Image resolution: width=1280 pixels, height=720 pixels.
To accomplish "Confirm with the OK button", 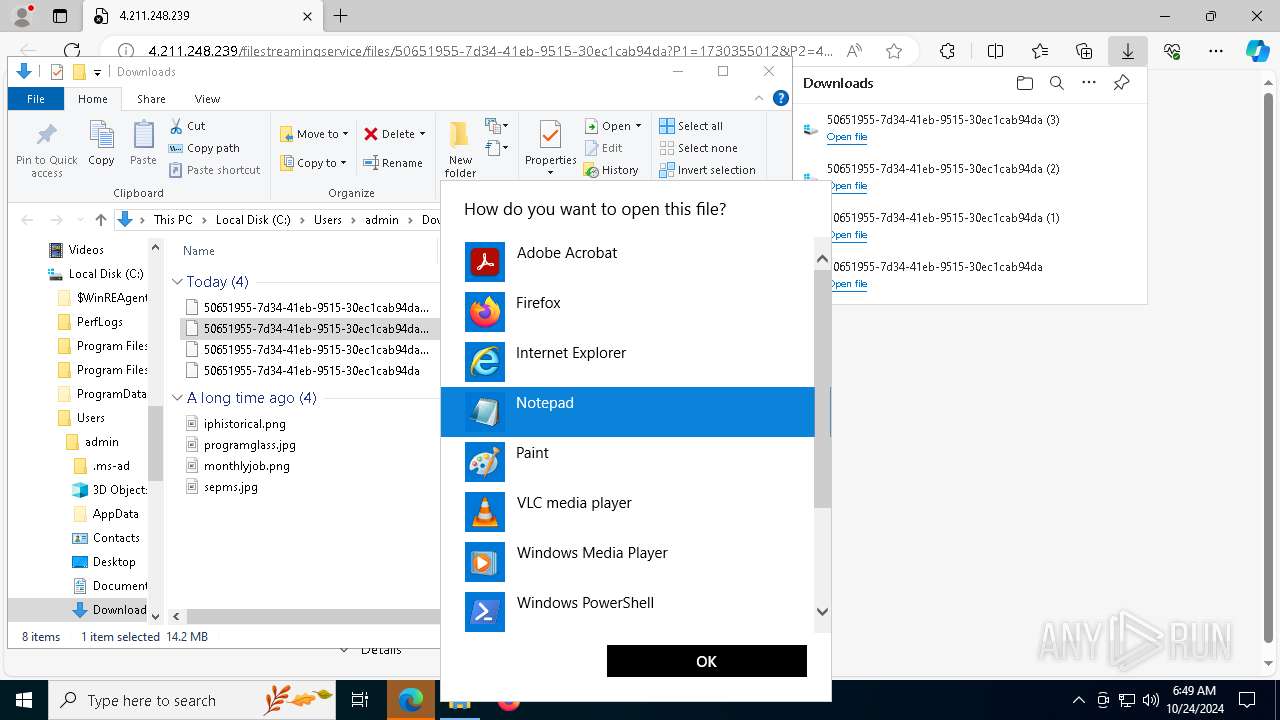I will pyautogui.click(x=706, y=661).
